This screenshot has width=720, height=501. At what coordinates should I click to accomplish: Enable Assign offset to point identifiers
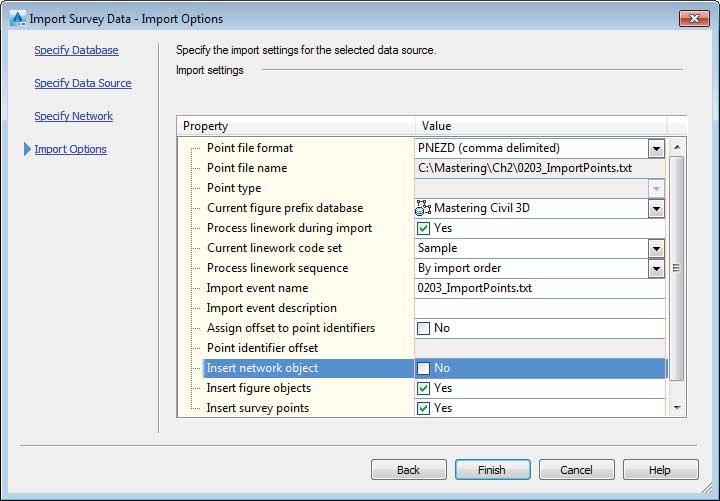point(423,328)
